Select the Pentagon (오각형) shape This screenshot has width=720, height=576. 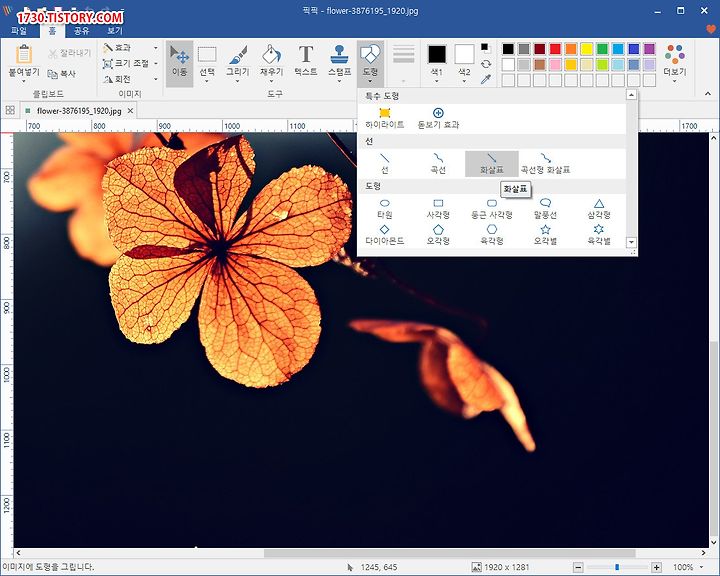[x=438, y=235]
